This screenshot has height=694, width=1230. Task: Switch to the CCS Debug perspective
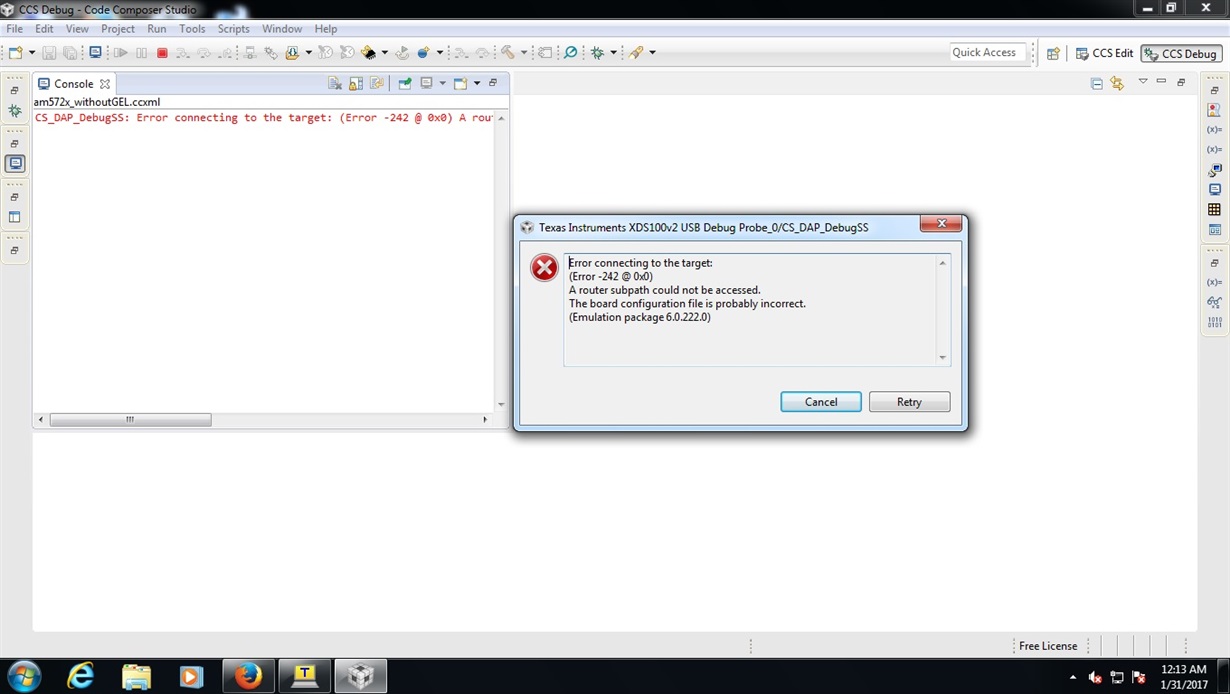(1181, 53)
